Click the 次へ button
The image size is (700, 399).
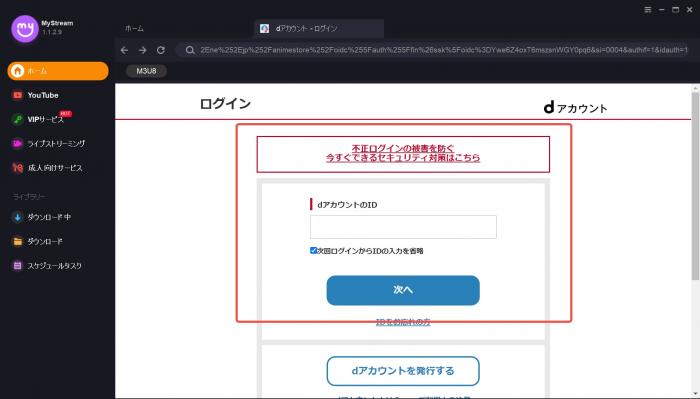[x=403, y=291]
